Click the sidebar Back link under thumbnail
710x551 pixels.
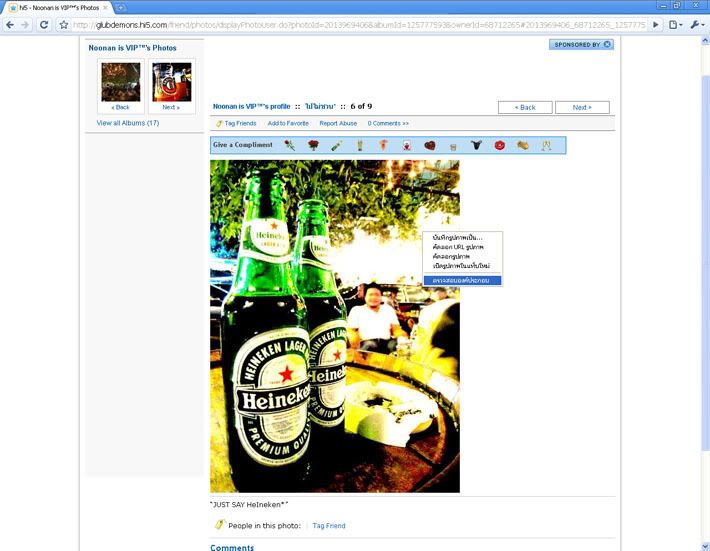pyautogui.click(x=120, y=107)
